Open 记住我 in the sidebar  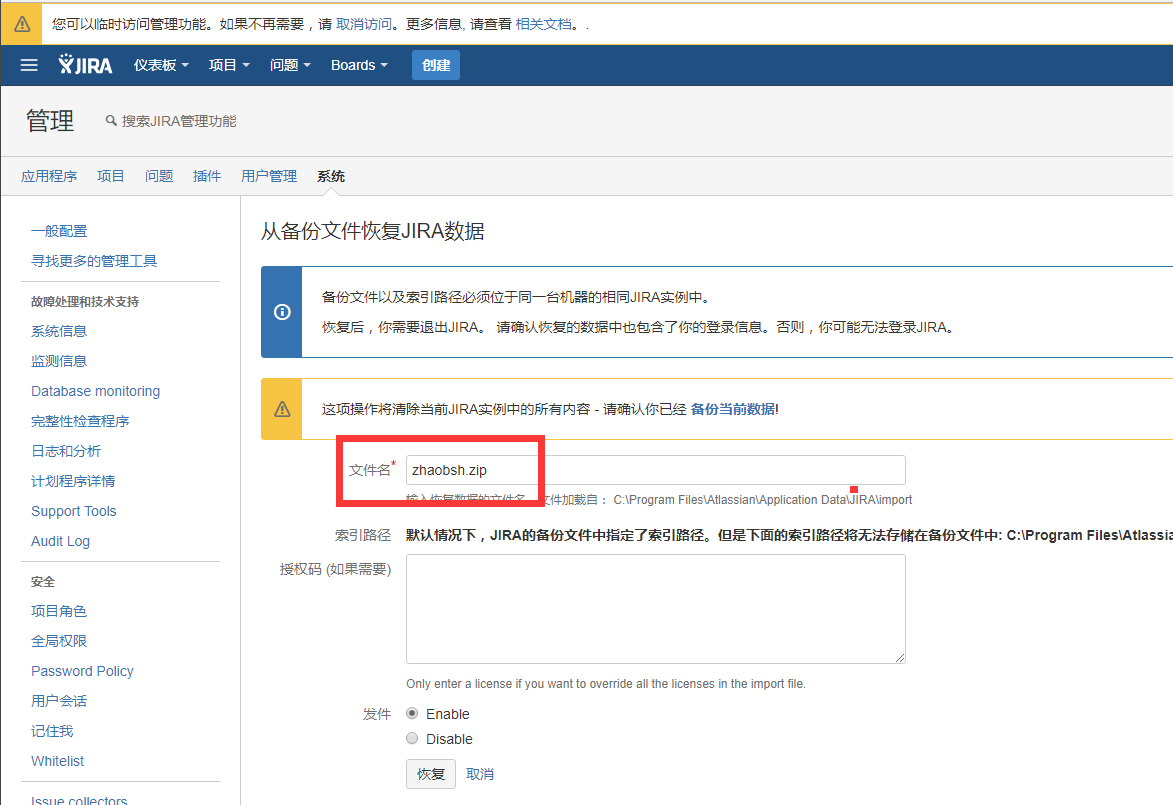click(52, 731)
